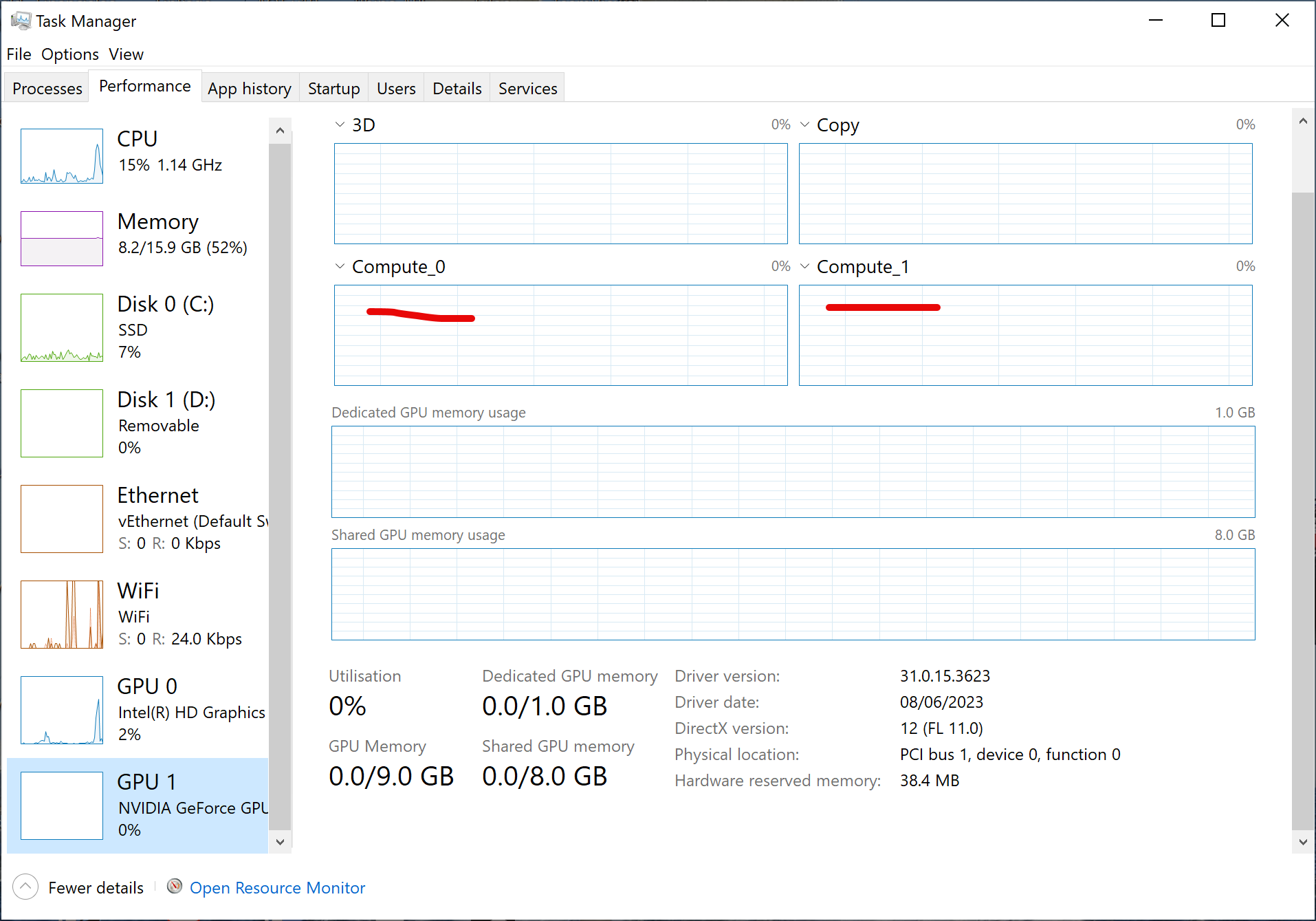Select the GPU 1 mini graph
The image size is (1316, 921).
pyautogui.click(x=62, y=805)
